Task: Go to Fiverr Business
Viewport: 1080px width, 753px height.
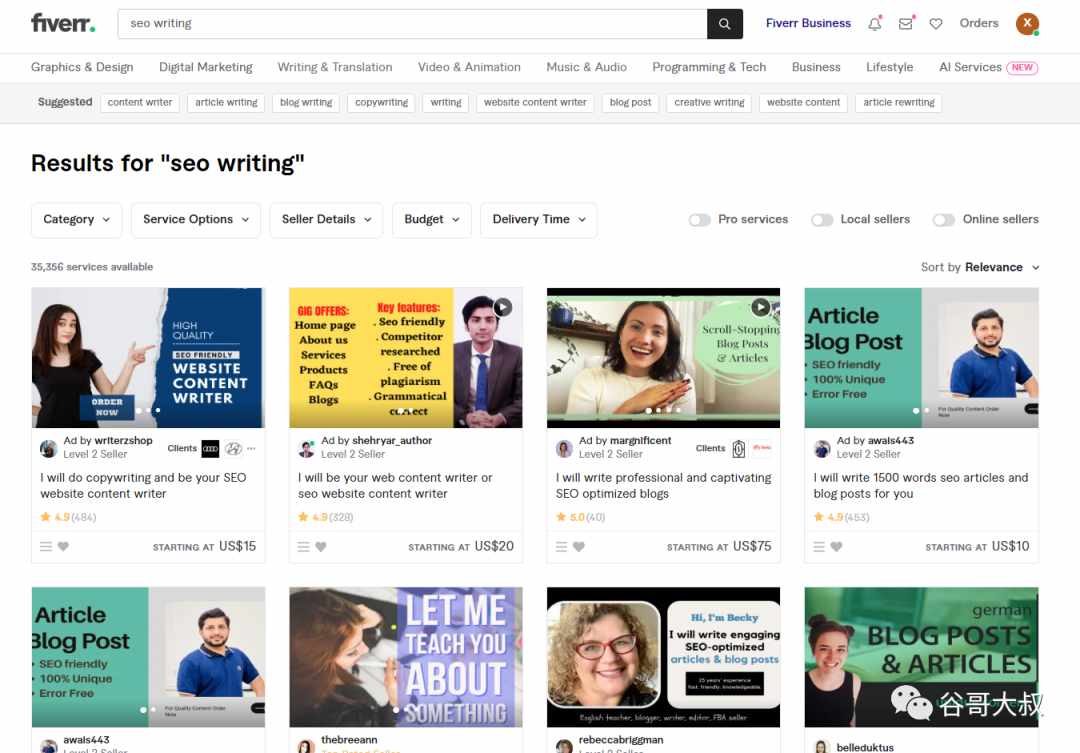Action: [808, 23]
